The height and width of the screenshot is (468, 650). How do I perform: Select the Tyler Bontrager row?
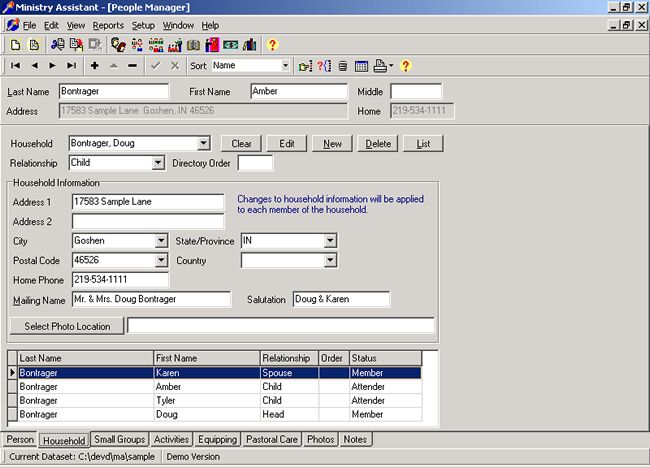pos(220,400)
